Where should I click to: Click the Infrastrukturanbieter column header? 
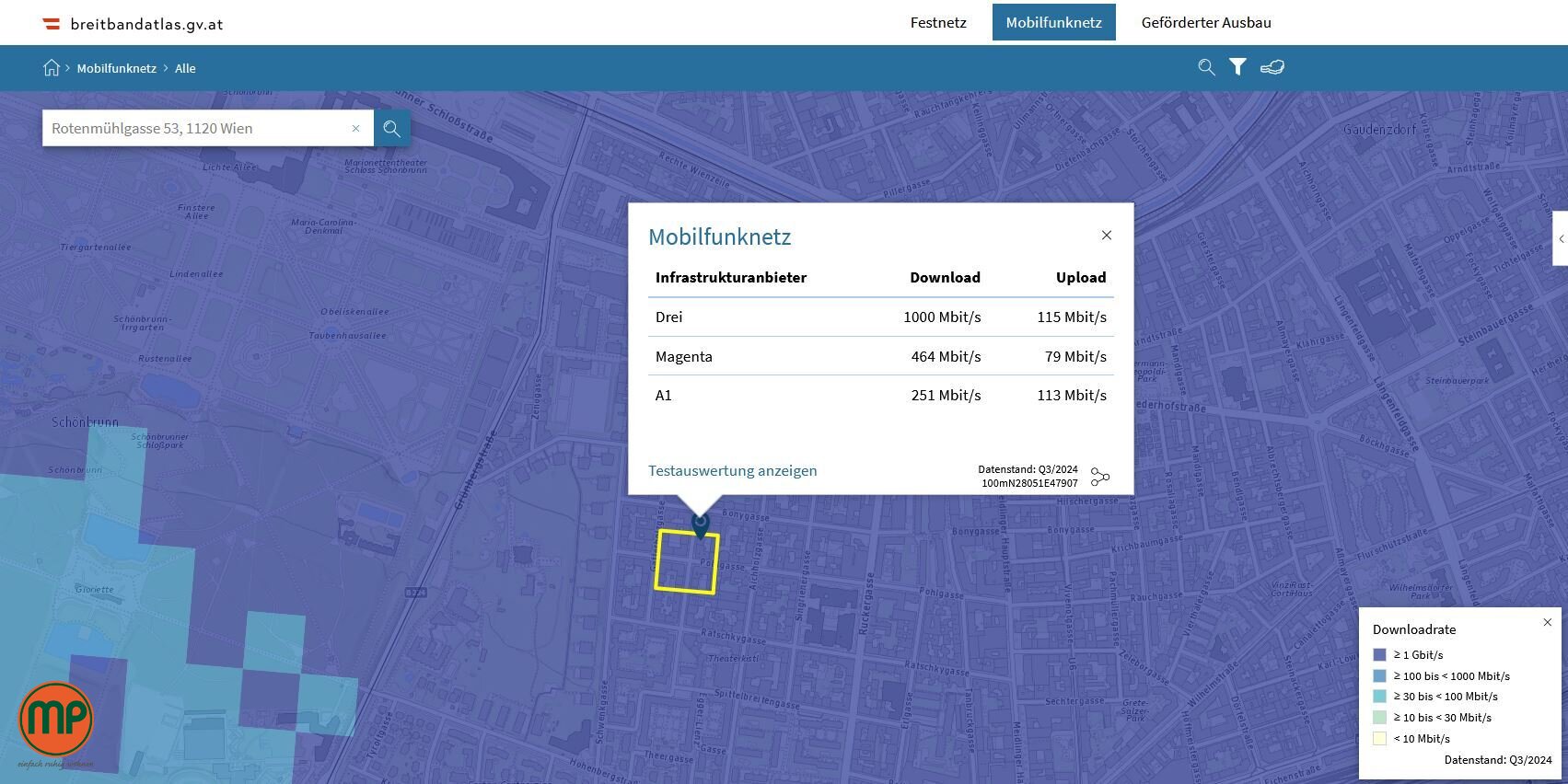point(731,277)
